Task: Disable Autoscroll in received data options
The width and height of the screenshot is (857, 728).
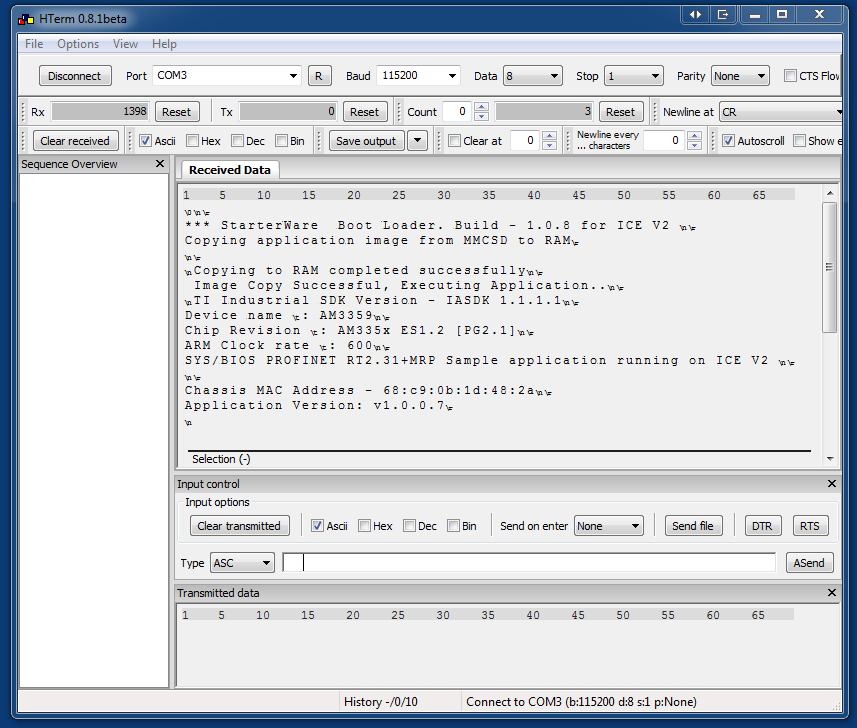Action: tap(728, 140)
